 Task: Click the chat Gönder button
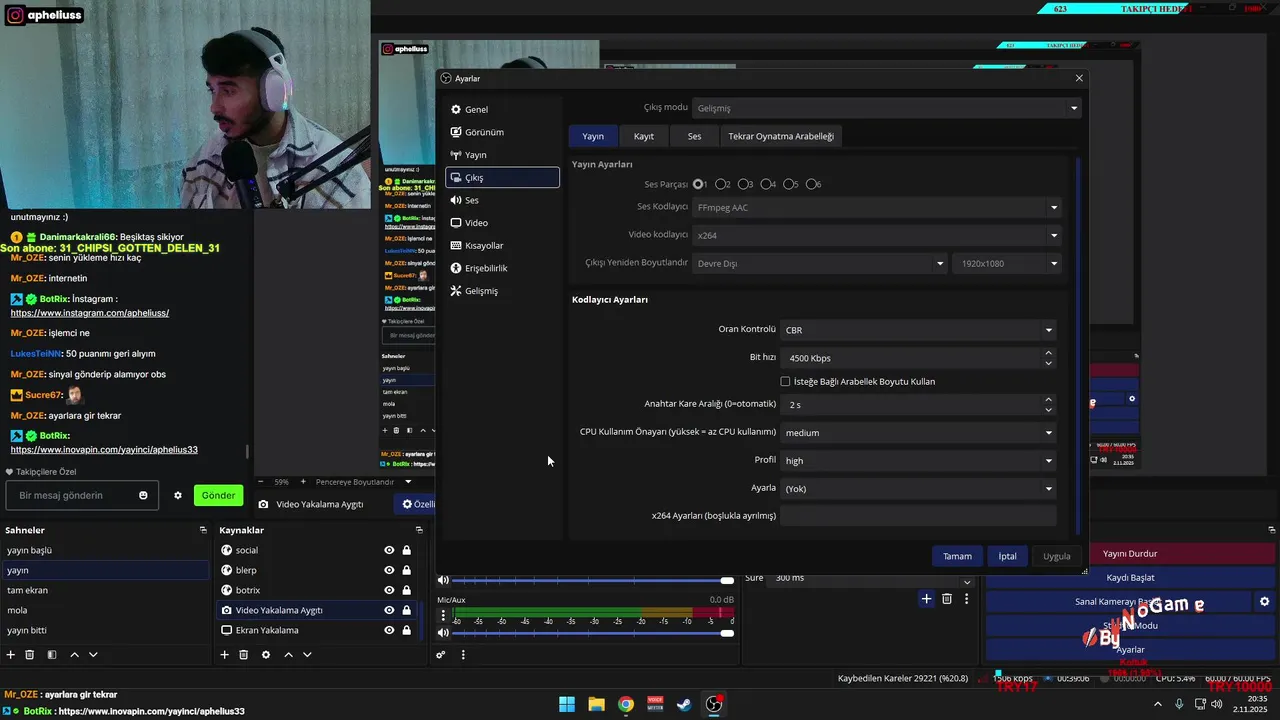click(218, 495)
